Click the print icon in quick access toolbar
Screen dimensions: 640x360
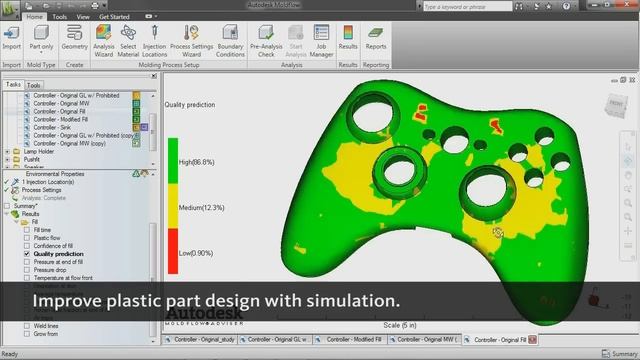[x=95, y=6]
